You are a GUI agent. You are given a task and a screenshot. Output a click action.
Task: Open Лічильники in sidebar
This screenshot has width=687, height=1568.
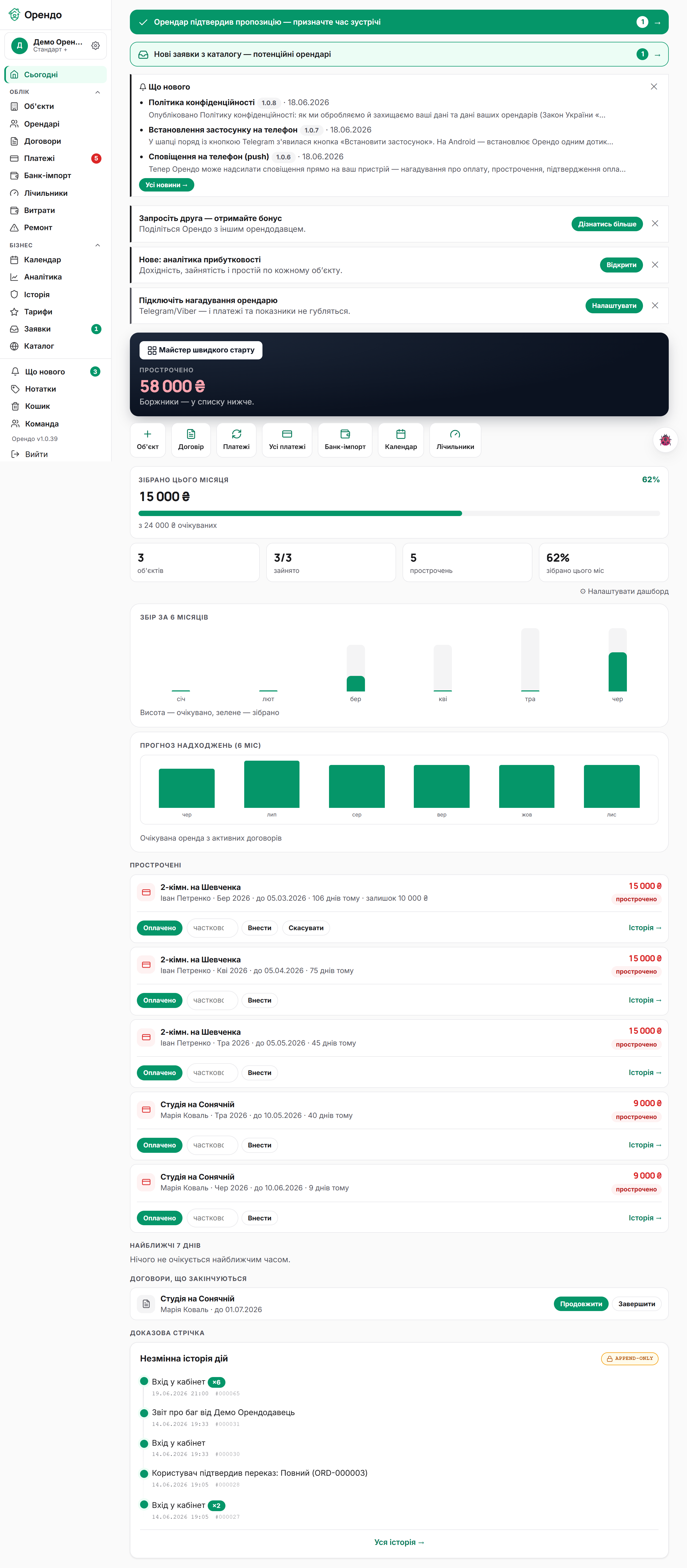pos(56,193)
